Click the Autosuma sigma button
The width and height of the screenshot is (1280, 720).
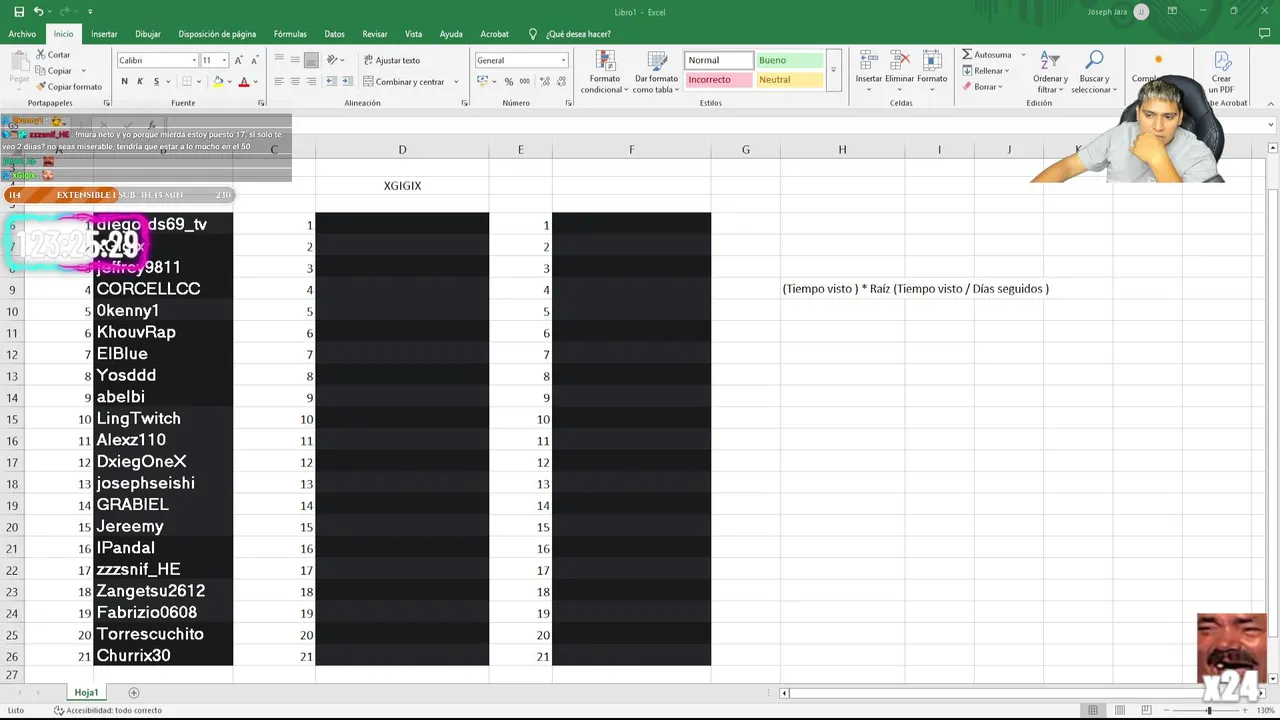(987, 55)
